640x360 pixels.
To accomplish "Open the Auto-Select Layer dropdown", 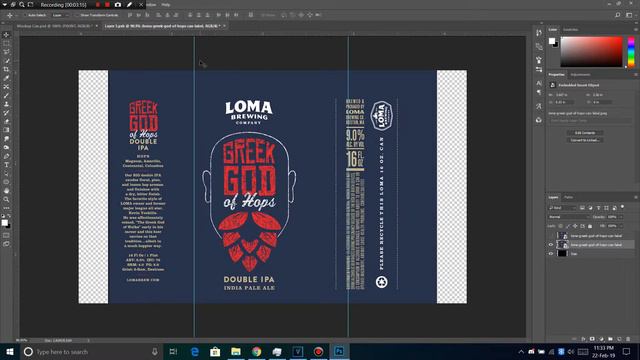I will (60, 15).
